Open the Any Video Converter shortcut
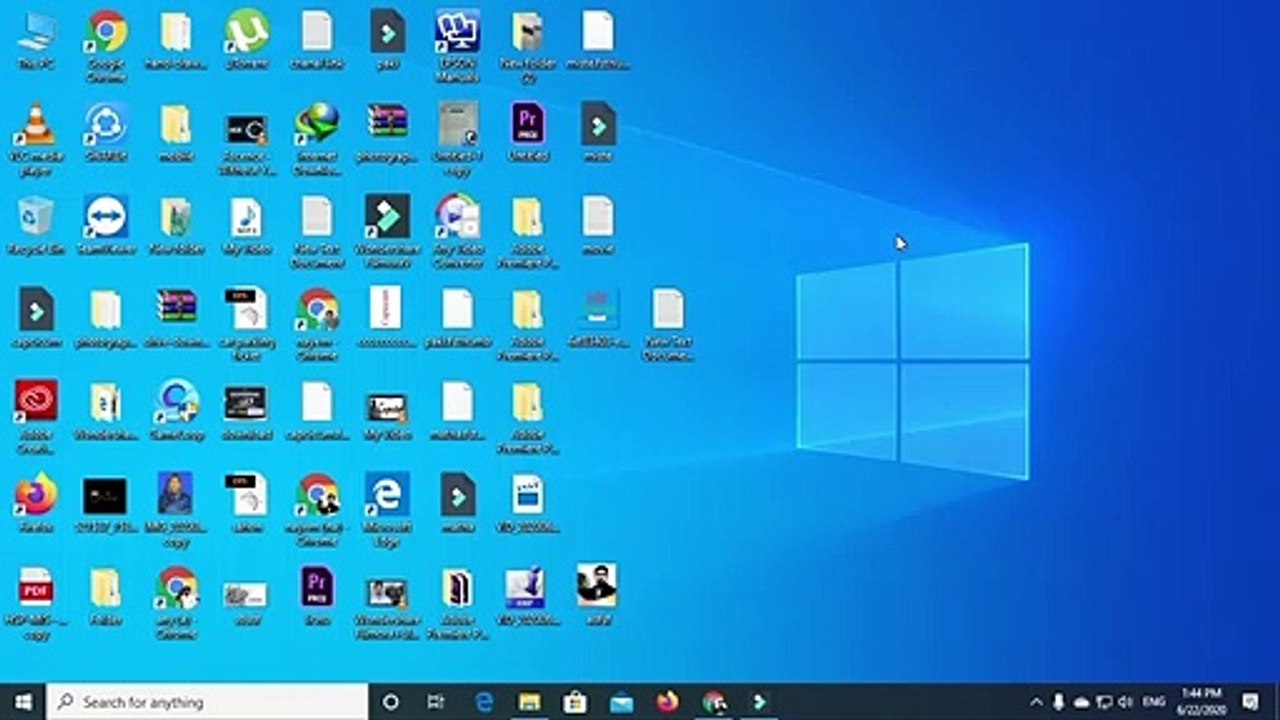This screenshot has height=720, width=1280. coord(457,232)
